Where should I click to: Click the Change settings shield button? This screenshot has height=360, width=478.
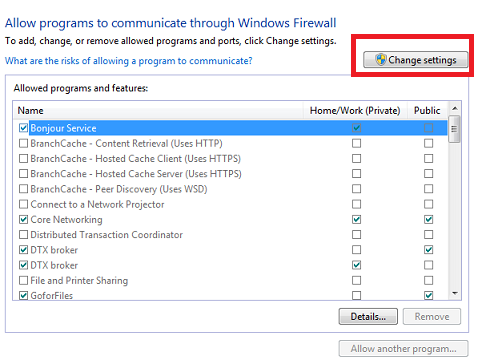coord(415,60)
